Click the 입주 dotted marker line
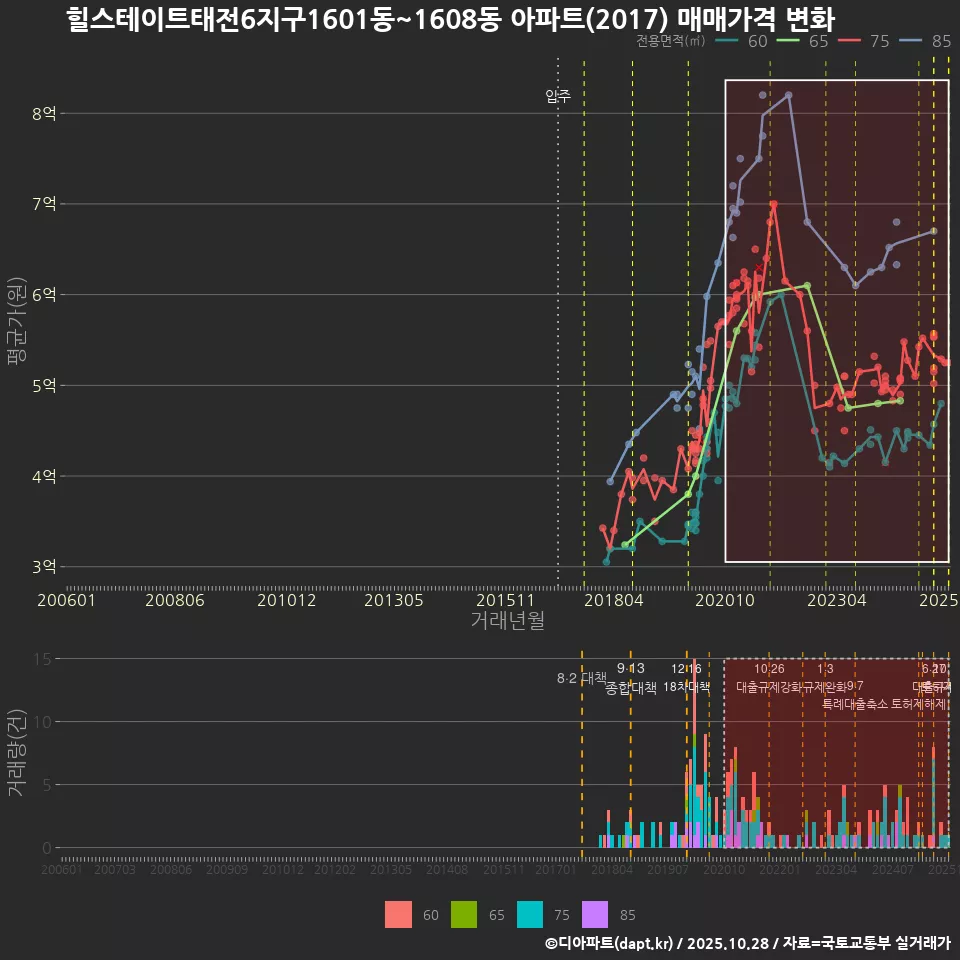This screenshot has width=960, height=960. click(x=558, y=330)
